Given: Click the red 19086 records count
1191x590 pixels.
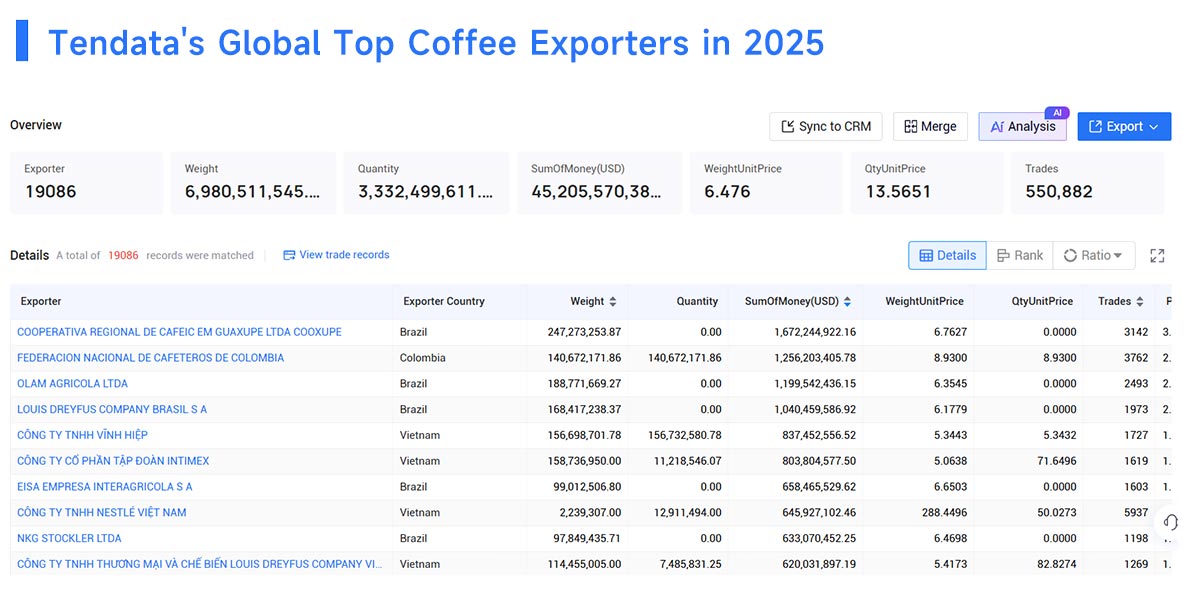Looking at the screenshot, I should 123,255.
